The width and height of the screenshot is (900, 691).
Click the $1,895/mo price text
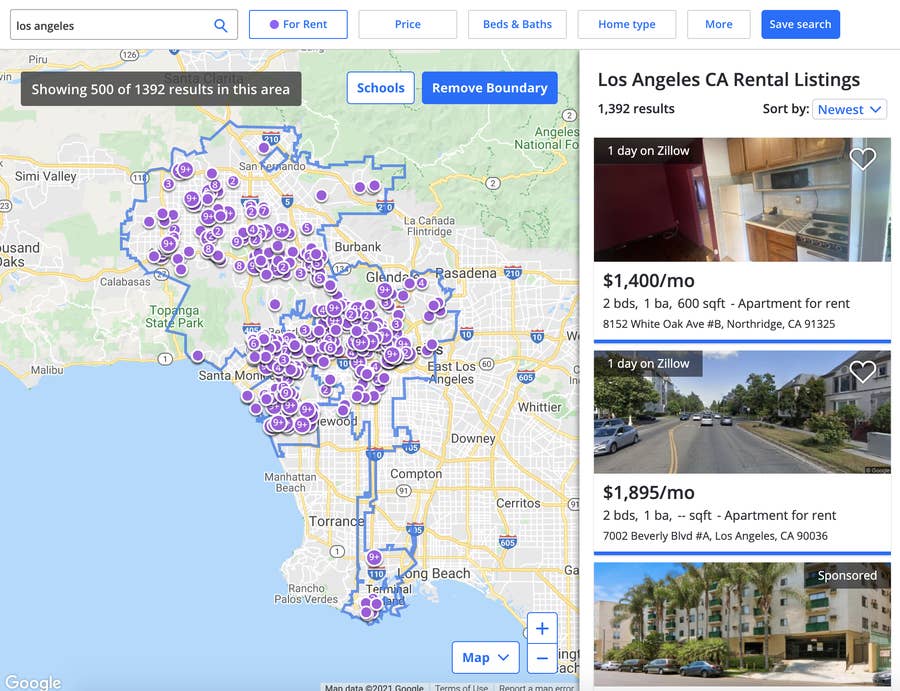coord(649,492)
